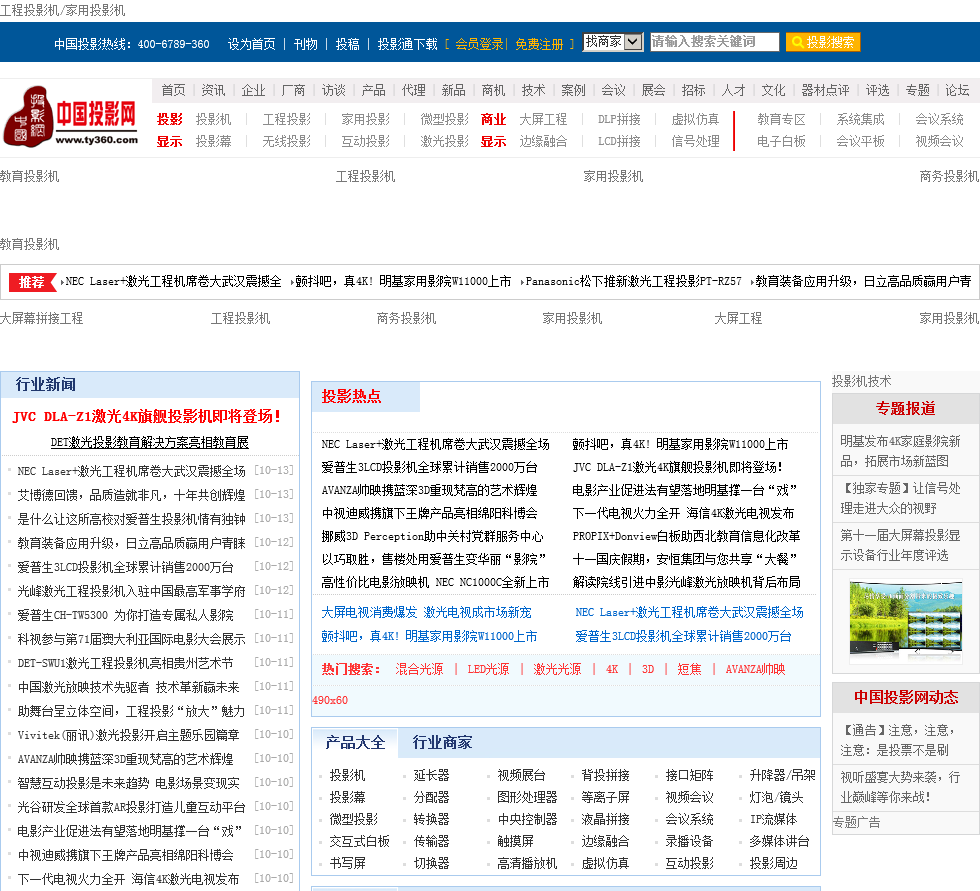Open the 交互式白板 product category
This screenshot has height=891, width=980.
(x=359, y=841)
